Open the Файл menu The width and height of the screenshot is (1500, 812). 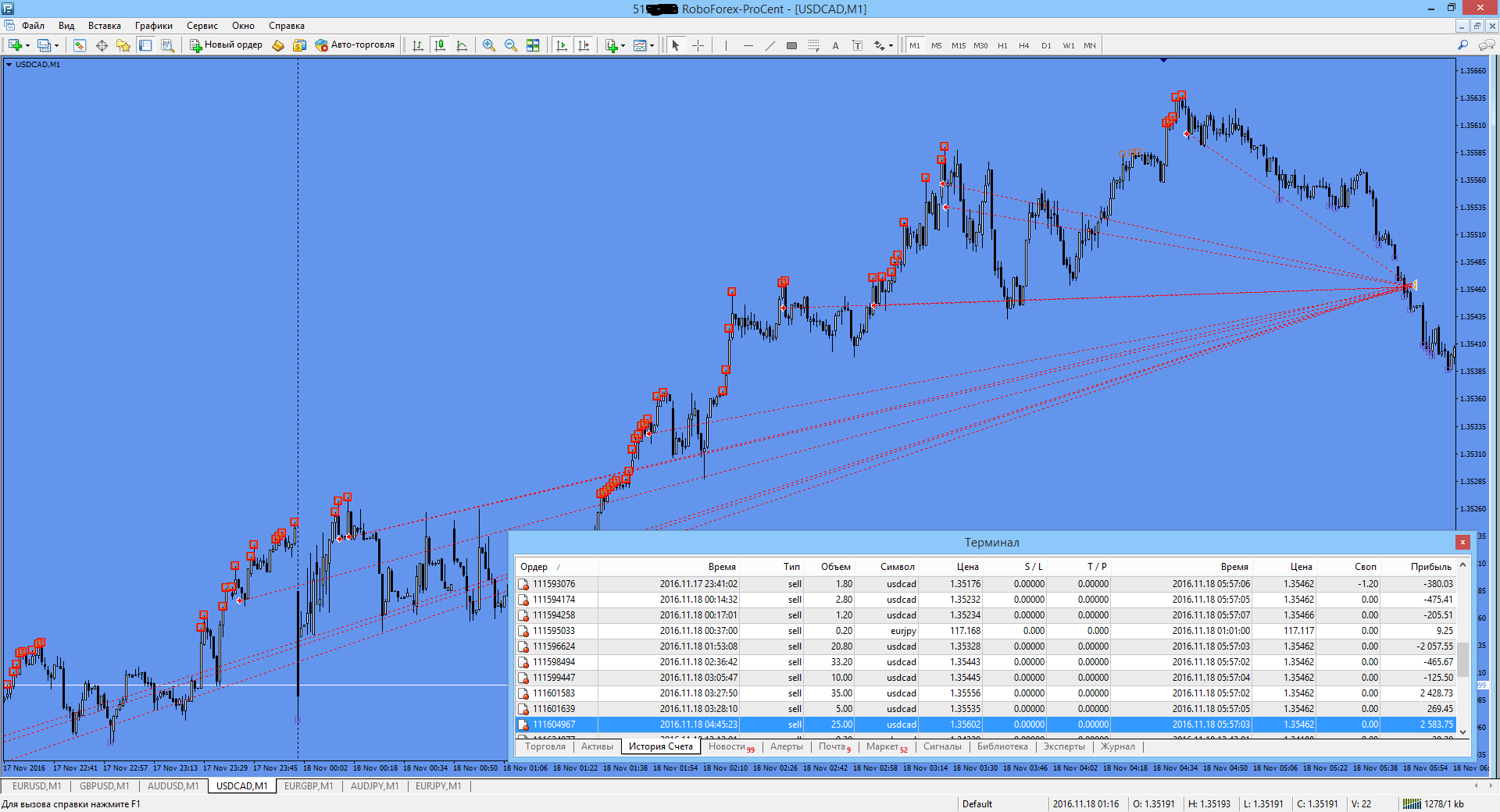pyautogui.click(x=33, y=26)
